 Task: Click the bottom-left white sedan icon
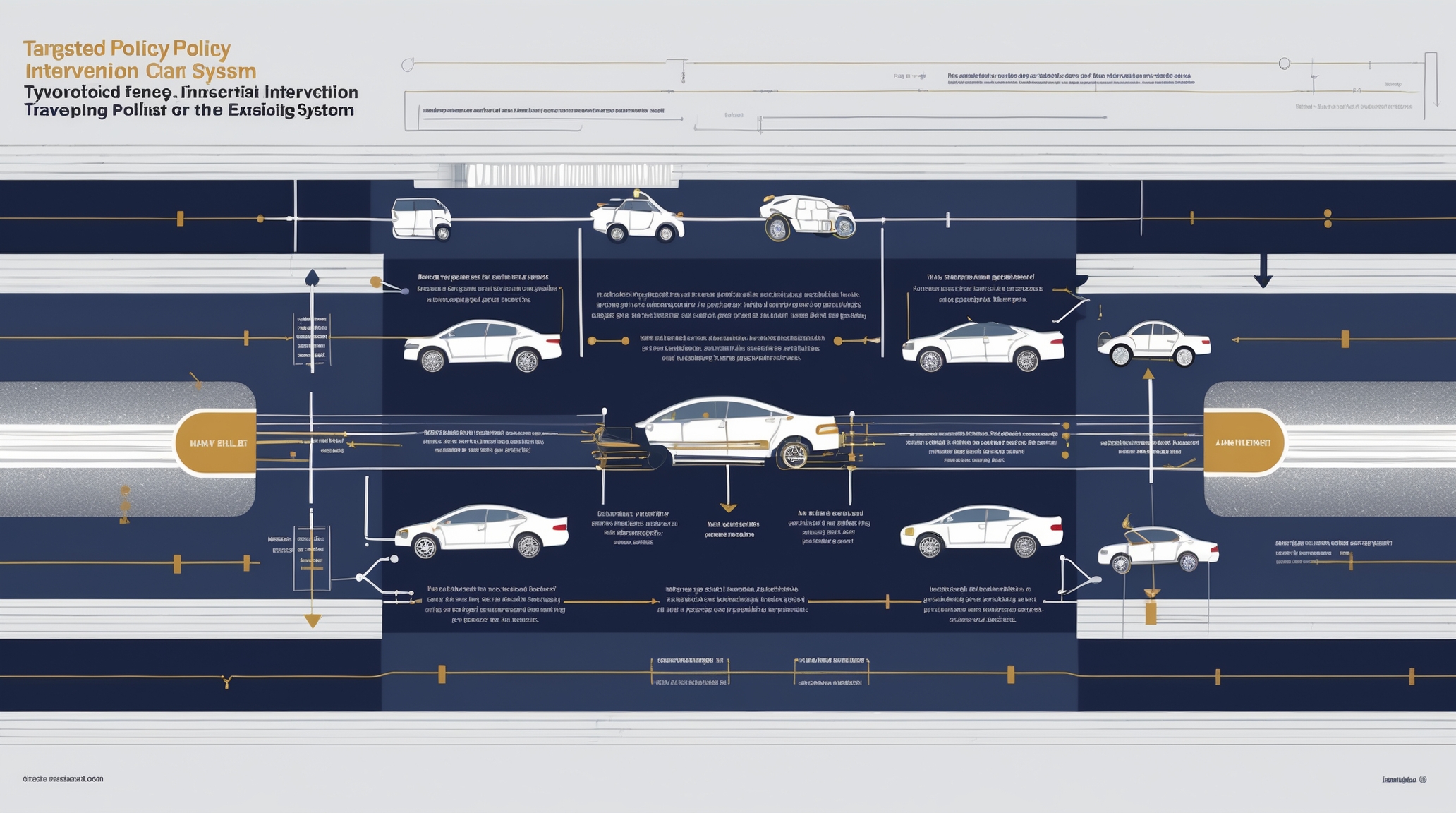pos(482,531)
